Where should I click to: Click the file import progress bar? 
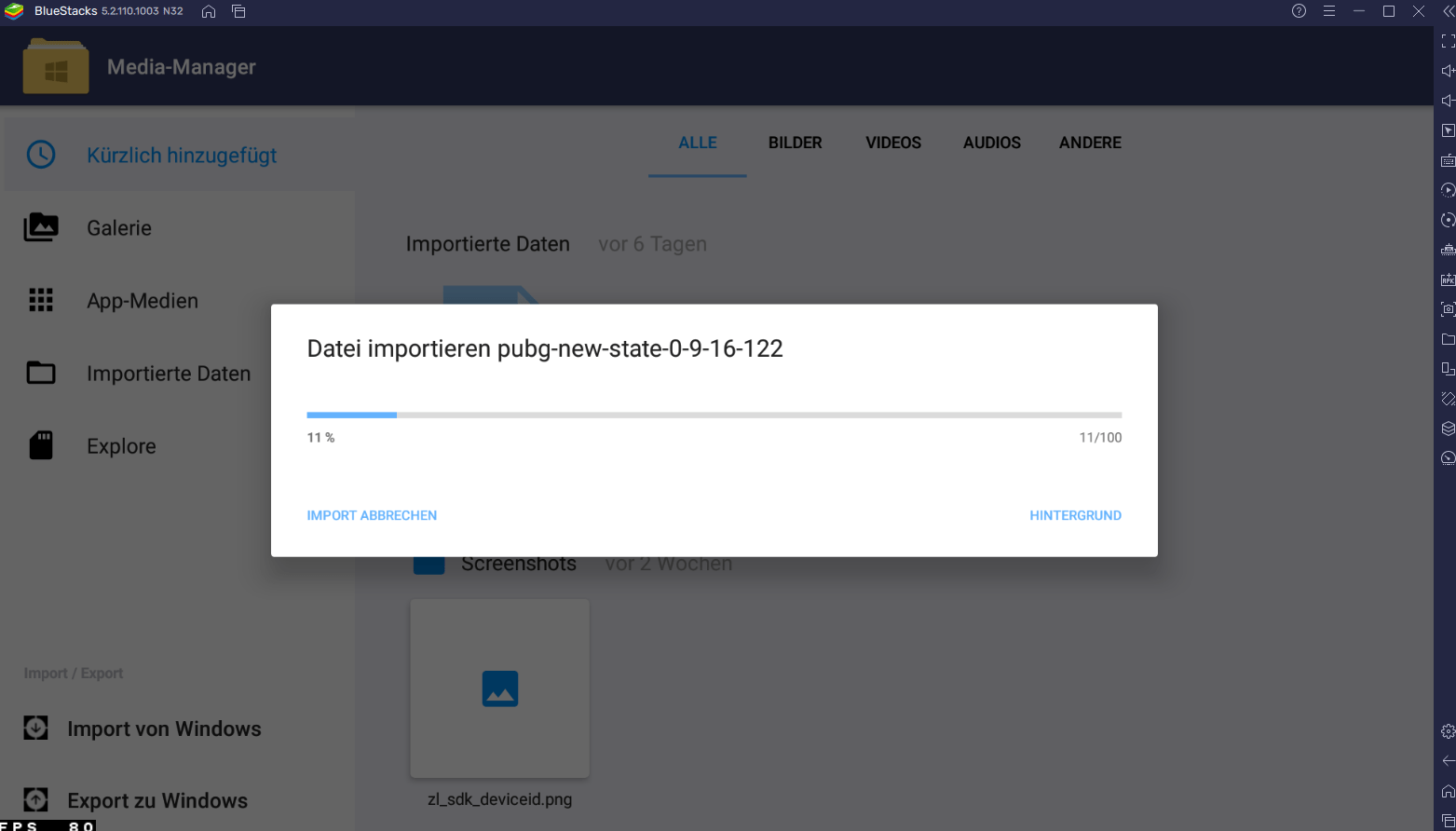[714, 415]
